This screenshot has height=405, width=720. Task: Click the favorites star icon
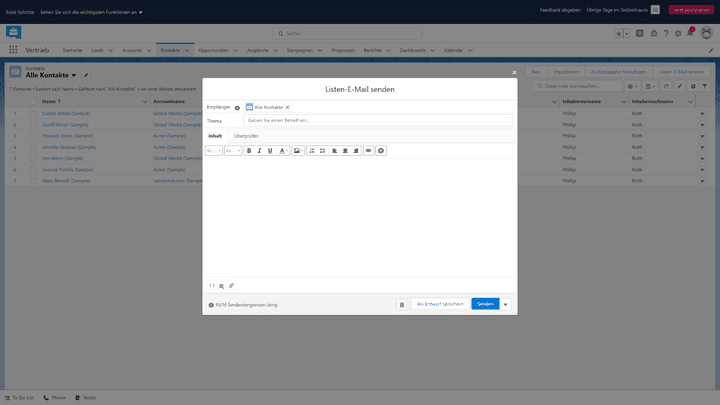[x=619, y=34]
